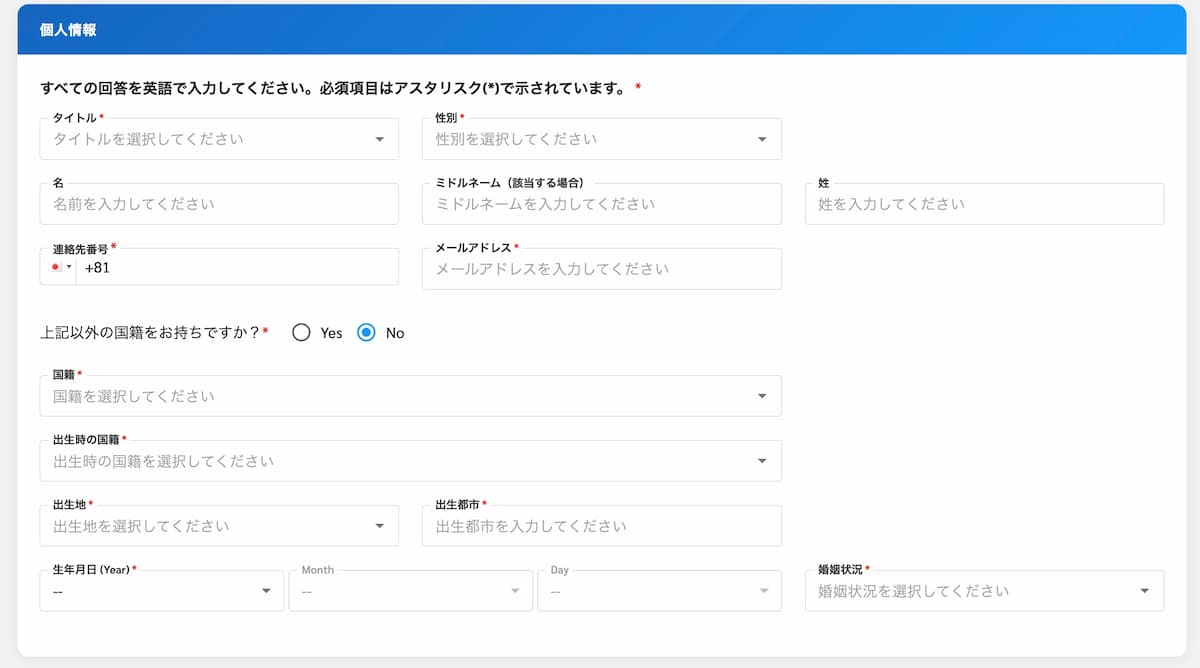Select Yes for other nationality
This screenshot has height=668, width=1200.
[302, 333]
